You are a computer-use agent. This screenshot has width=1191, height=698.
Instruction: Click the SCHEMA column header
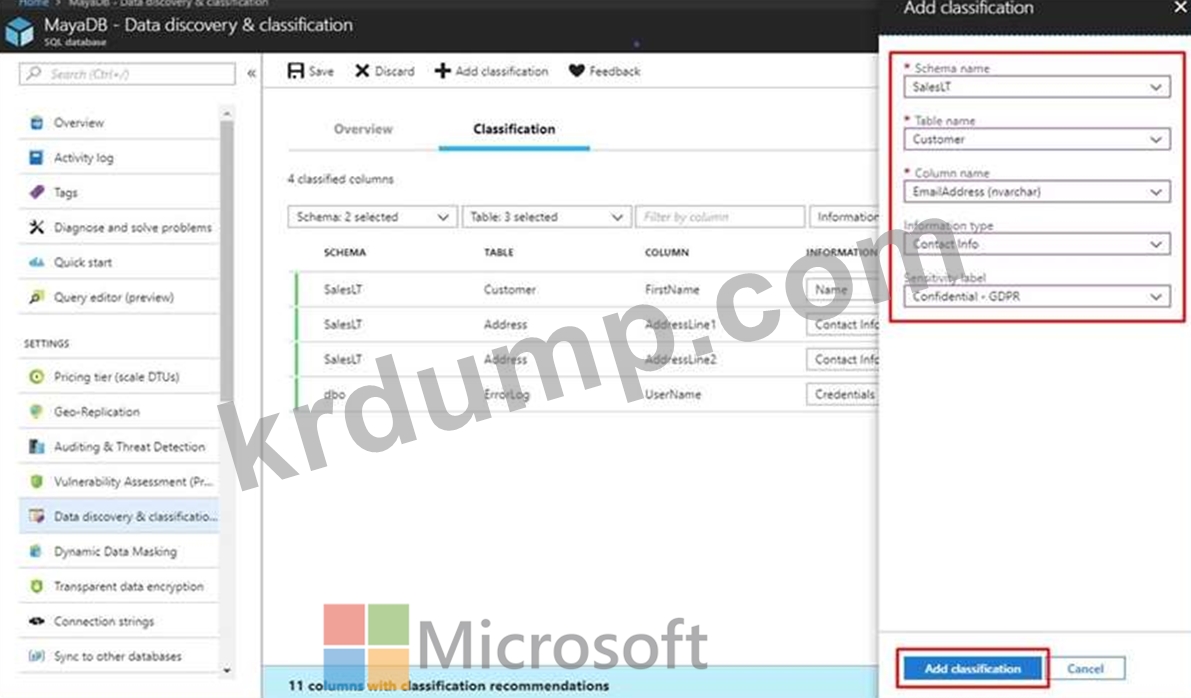pos(345,252)
